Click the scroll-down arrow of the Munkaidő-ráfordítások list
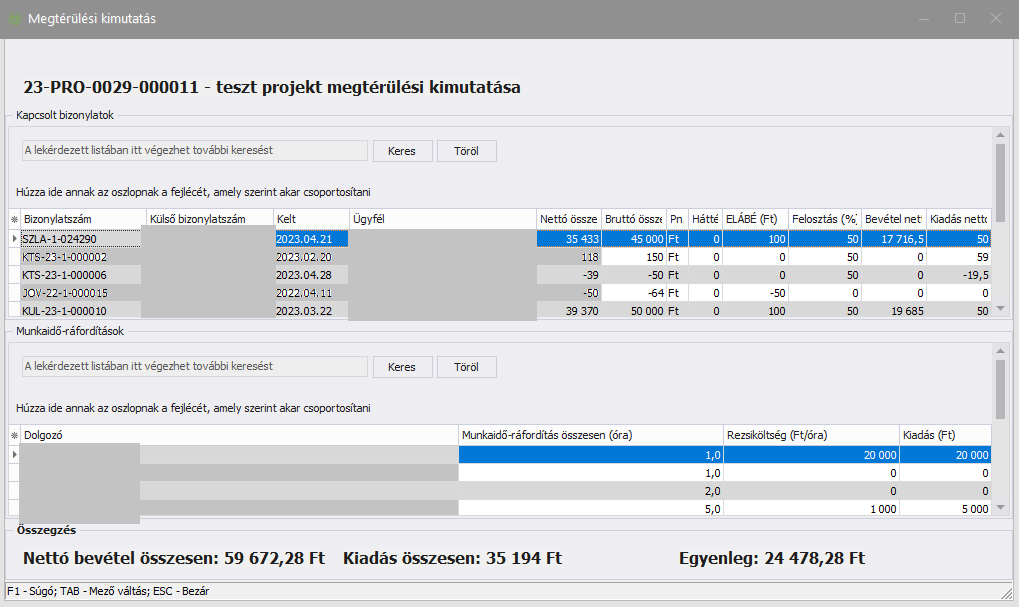Screen dimensions: 1019x607 1000,508
